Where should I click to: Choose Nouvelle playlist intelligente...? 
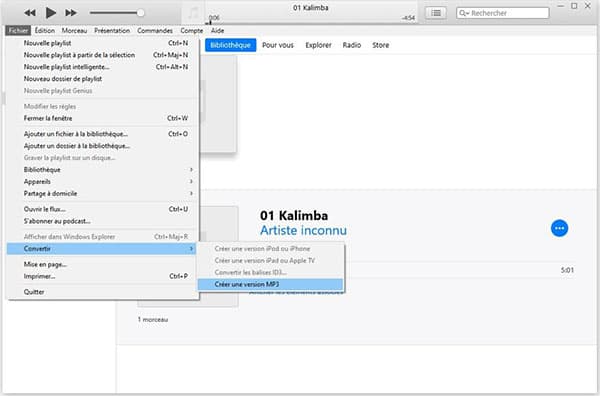[x=103, y=67]
